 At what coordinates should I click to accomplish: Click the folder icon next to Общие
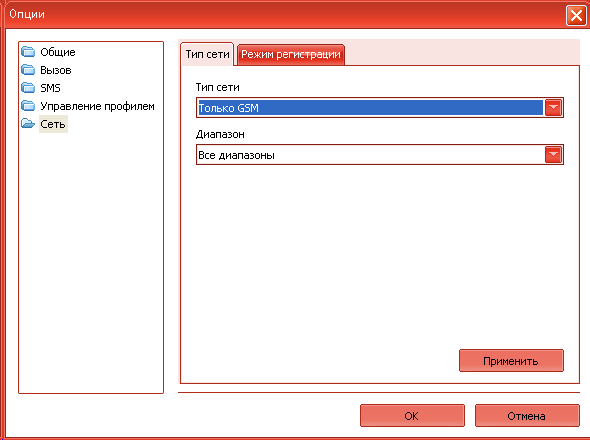(x=28, y=52)
